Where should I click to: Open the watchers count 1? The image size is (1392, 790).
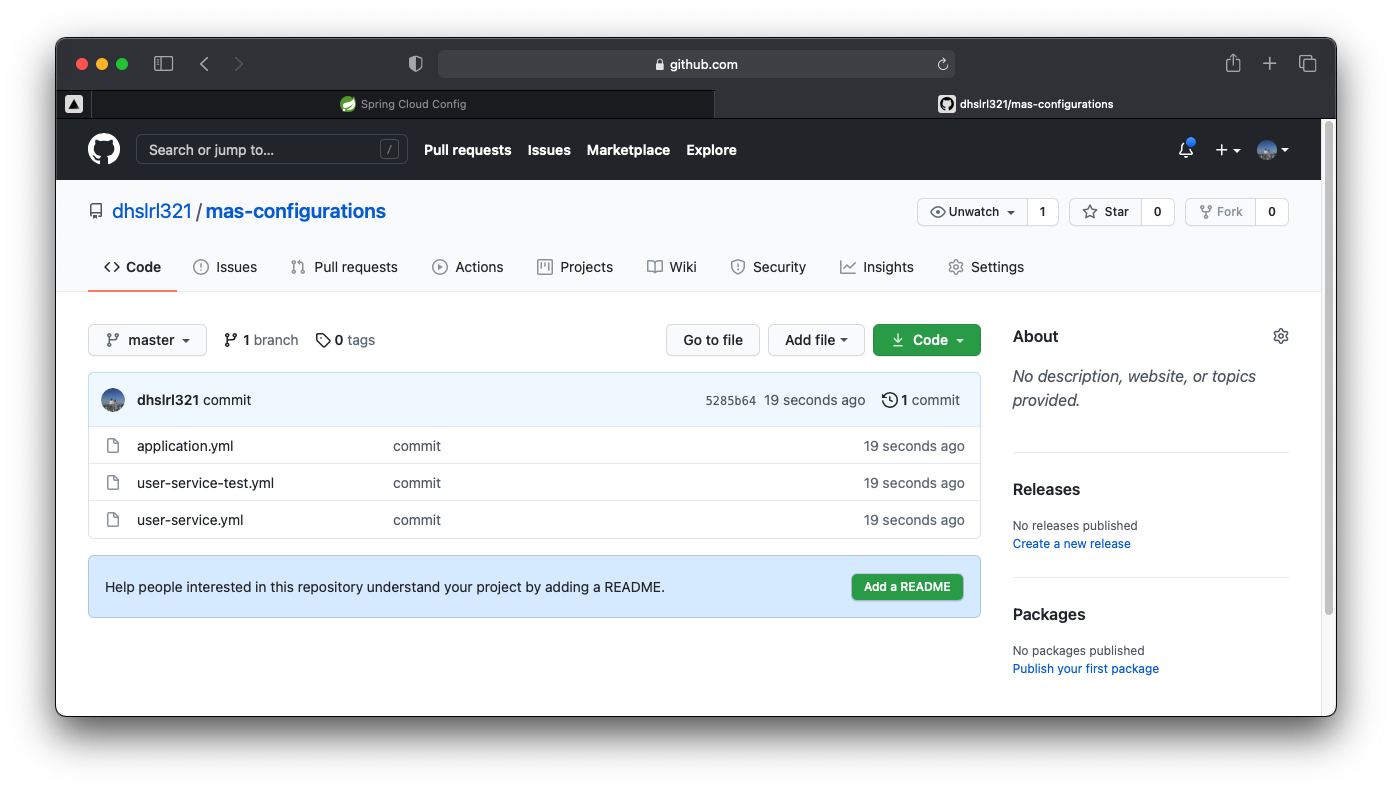[1043, 212]
